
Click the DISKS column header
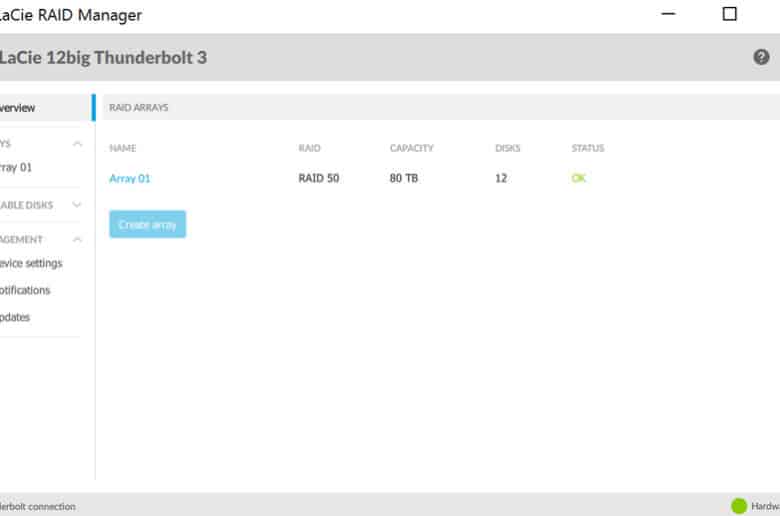(x=507, y=148)
